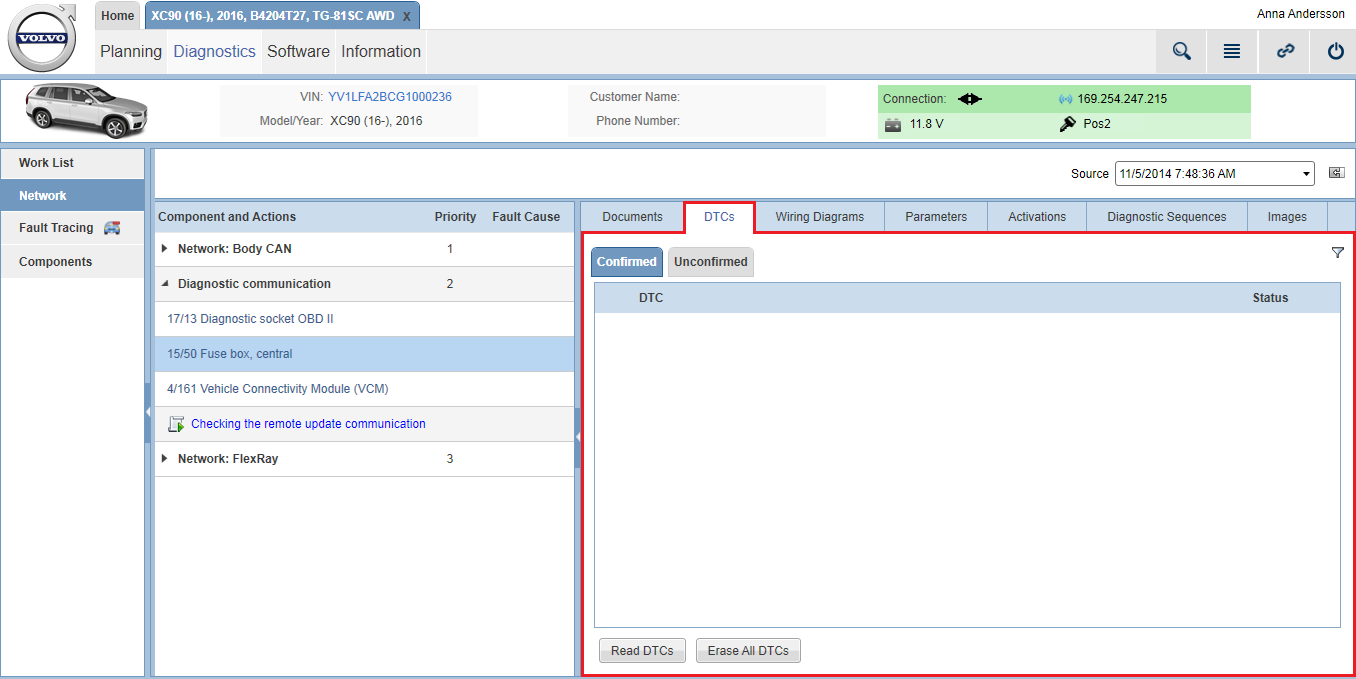
Task: Select Fault Tracing in the sidebar
Action: tap(73, 228)
